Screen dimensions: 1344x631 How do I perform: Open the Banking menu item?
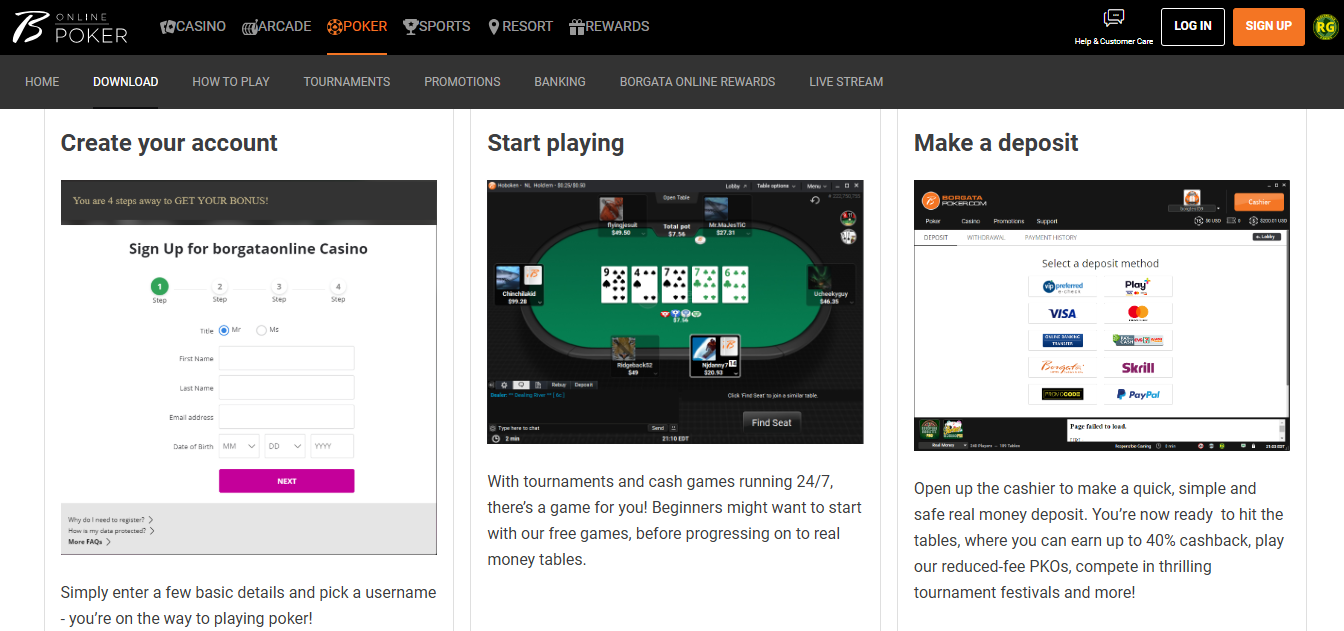click(x=560, y=82)
